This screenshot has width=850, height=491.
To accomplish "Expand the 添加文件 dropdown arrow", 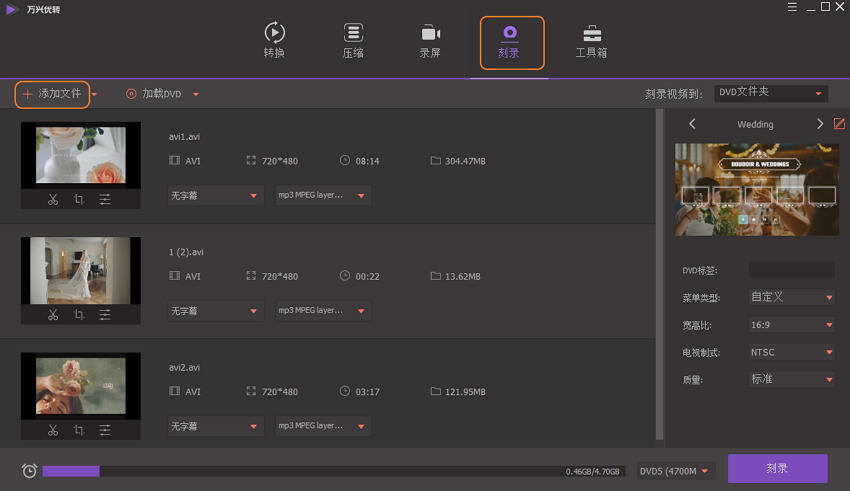I will click(x=94, y=94).
